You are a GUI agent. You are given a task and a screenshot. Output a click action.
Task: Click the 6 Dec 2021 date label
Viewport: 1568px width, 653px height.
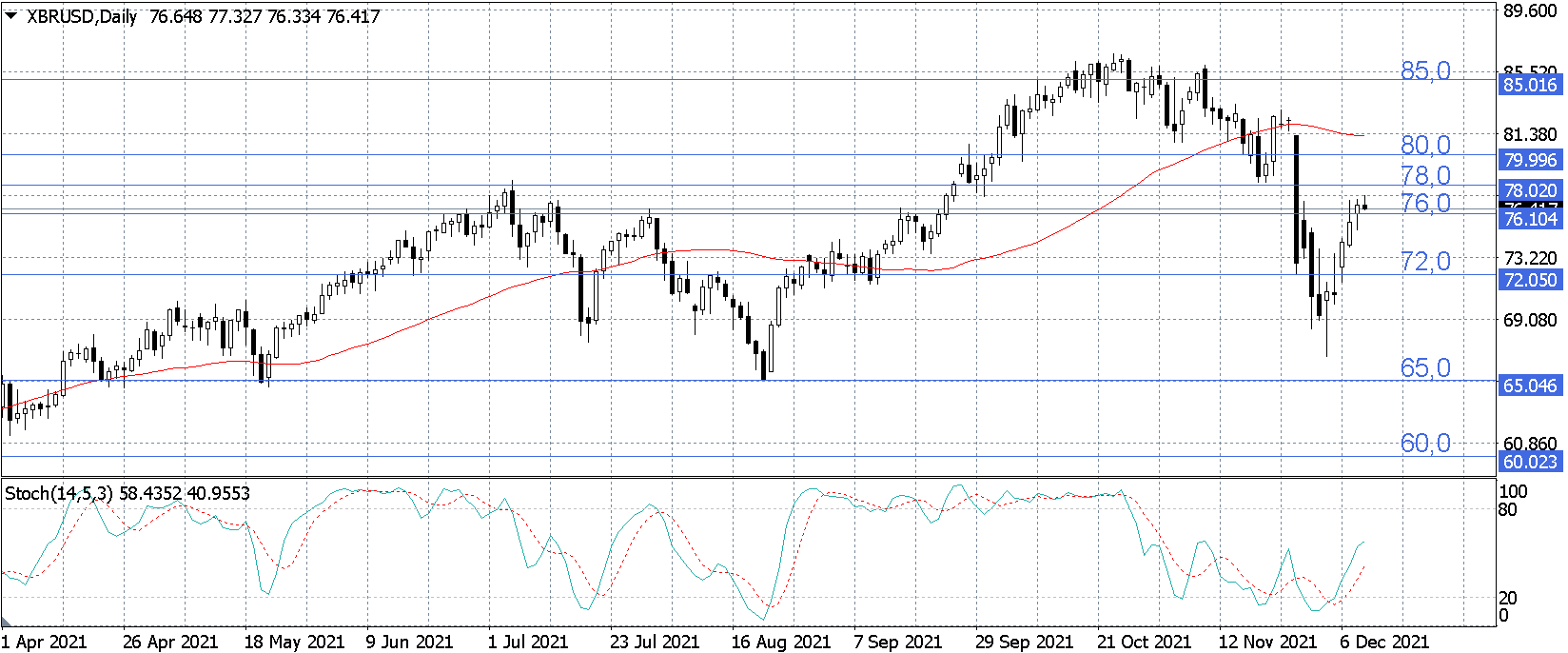(1384, 642)
